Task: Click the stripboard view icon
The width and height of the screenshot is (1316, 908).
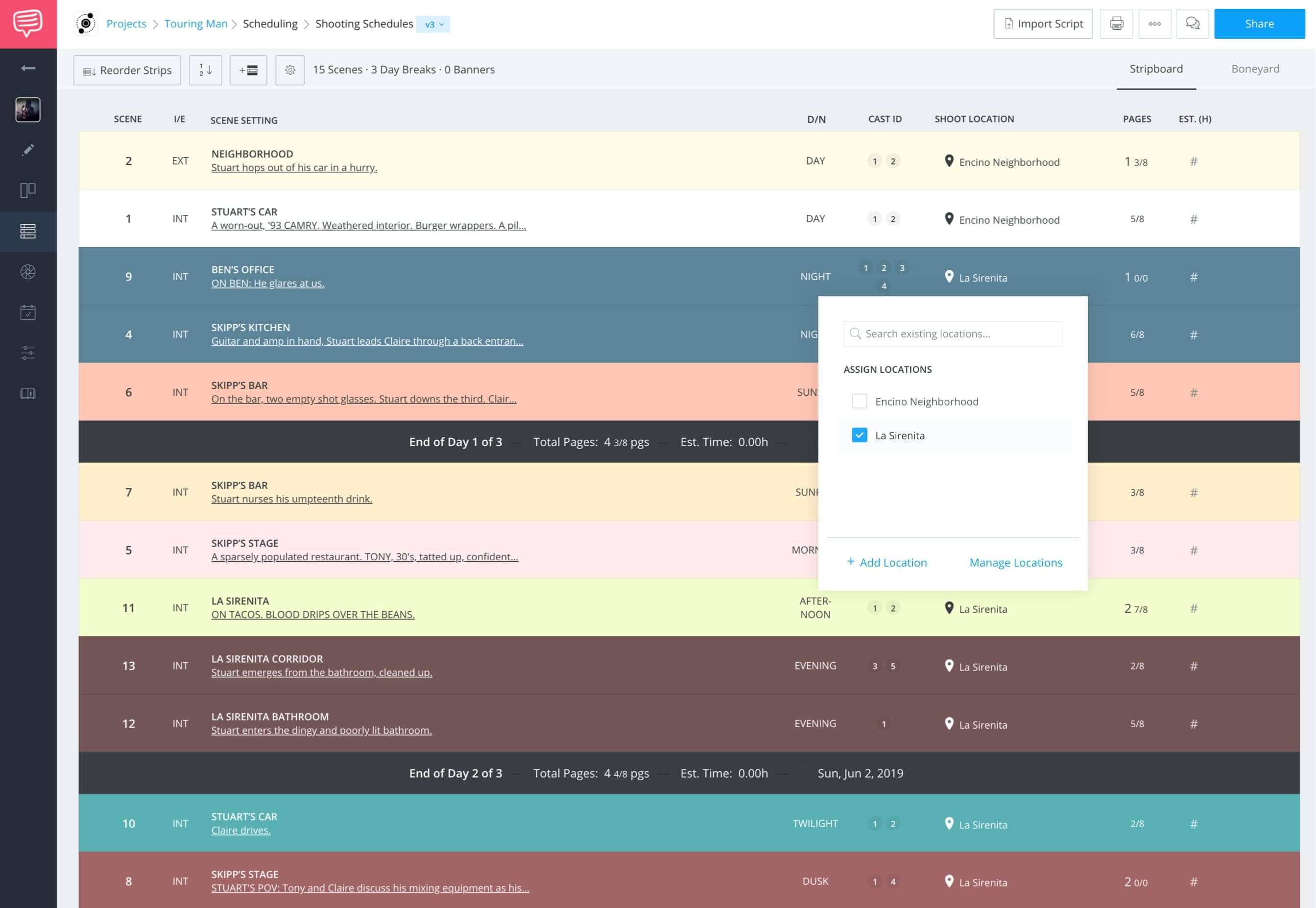Action: click(27, 231)
